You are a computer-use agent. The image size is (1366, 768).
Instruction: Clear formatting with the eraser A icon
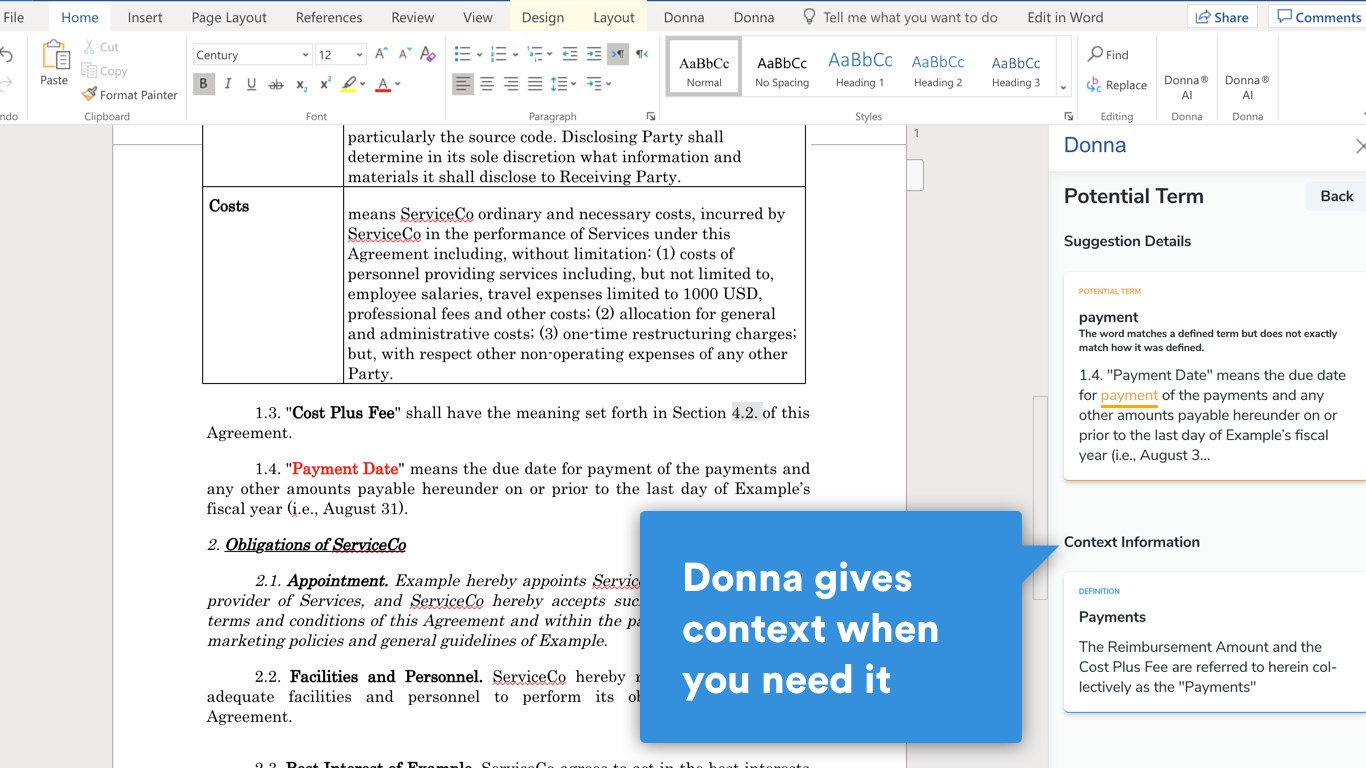coord(428,55)
